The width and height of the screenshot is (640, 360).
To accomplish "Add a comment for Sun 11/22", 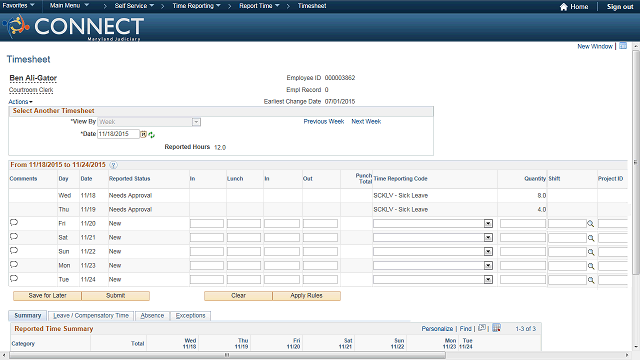I will click(x=14, y=251).
